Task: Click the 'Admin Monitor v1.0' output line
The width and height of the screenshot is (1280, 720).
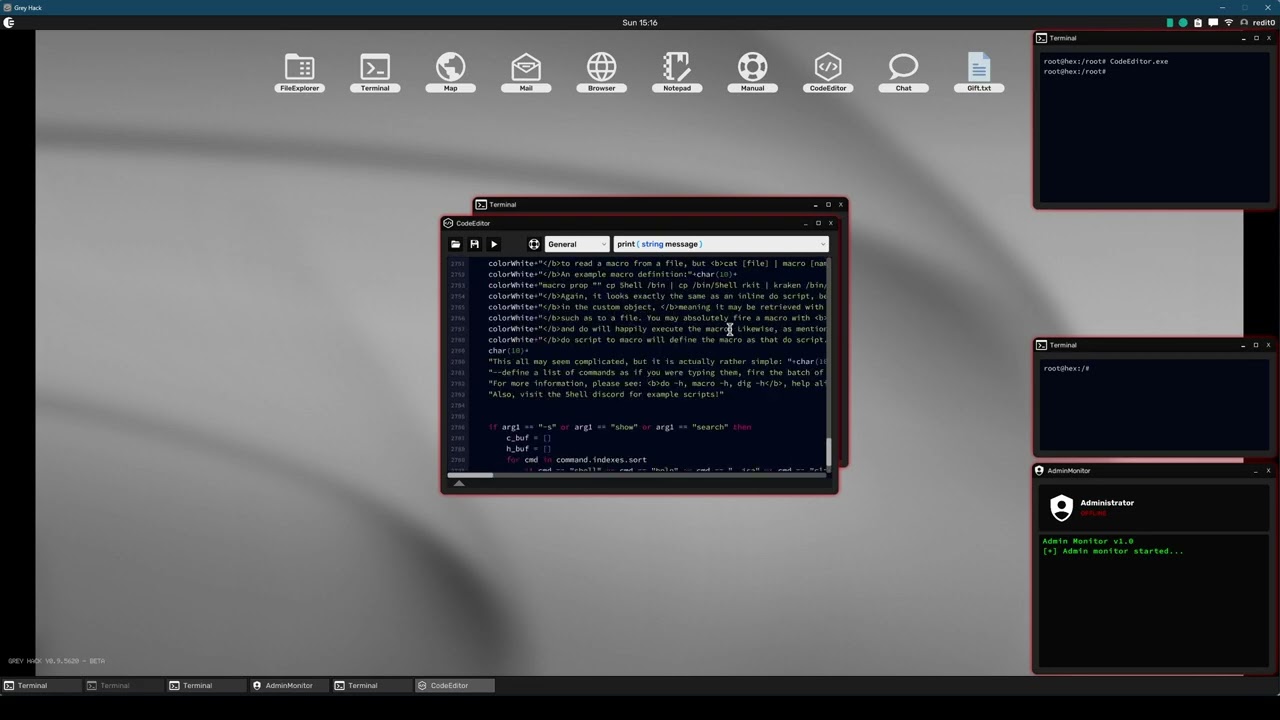Action: point(1088,541)
